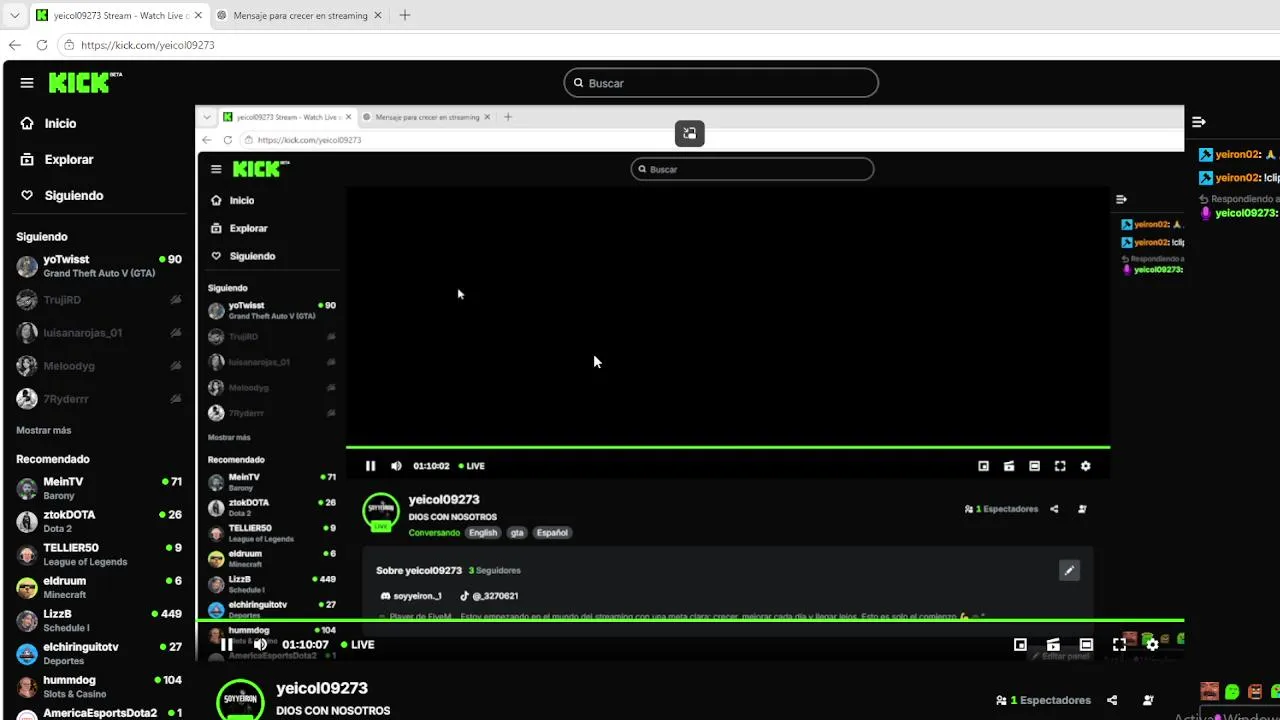Click yeicol09273 streamer avatar

240,699
